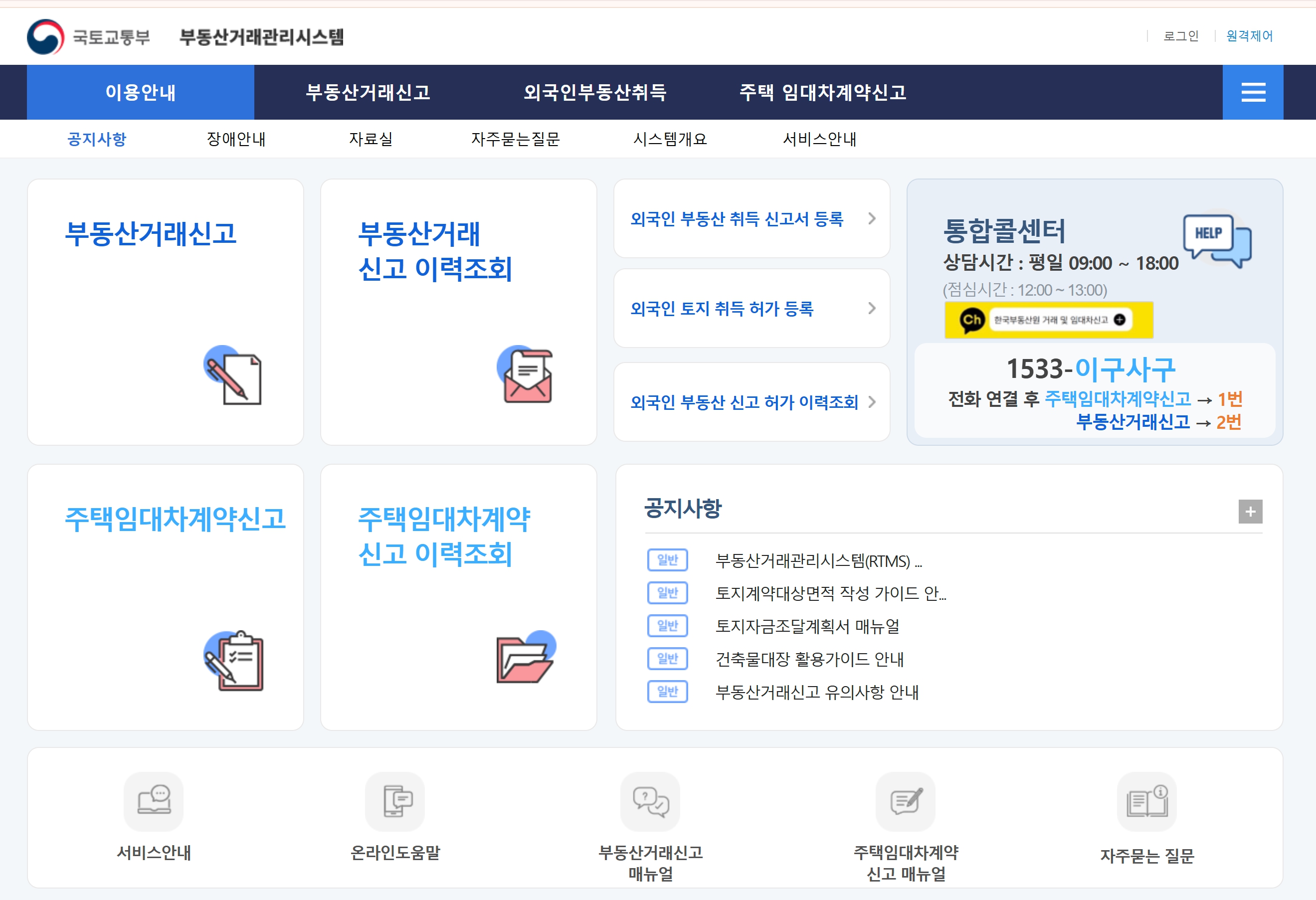This screenshot has width=1316, height=900.
Task: Click the 온라인도움말 label in bottom shortcuts
Action: (395, 853)
